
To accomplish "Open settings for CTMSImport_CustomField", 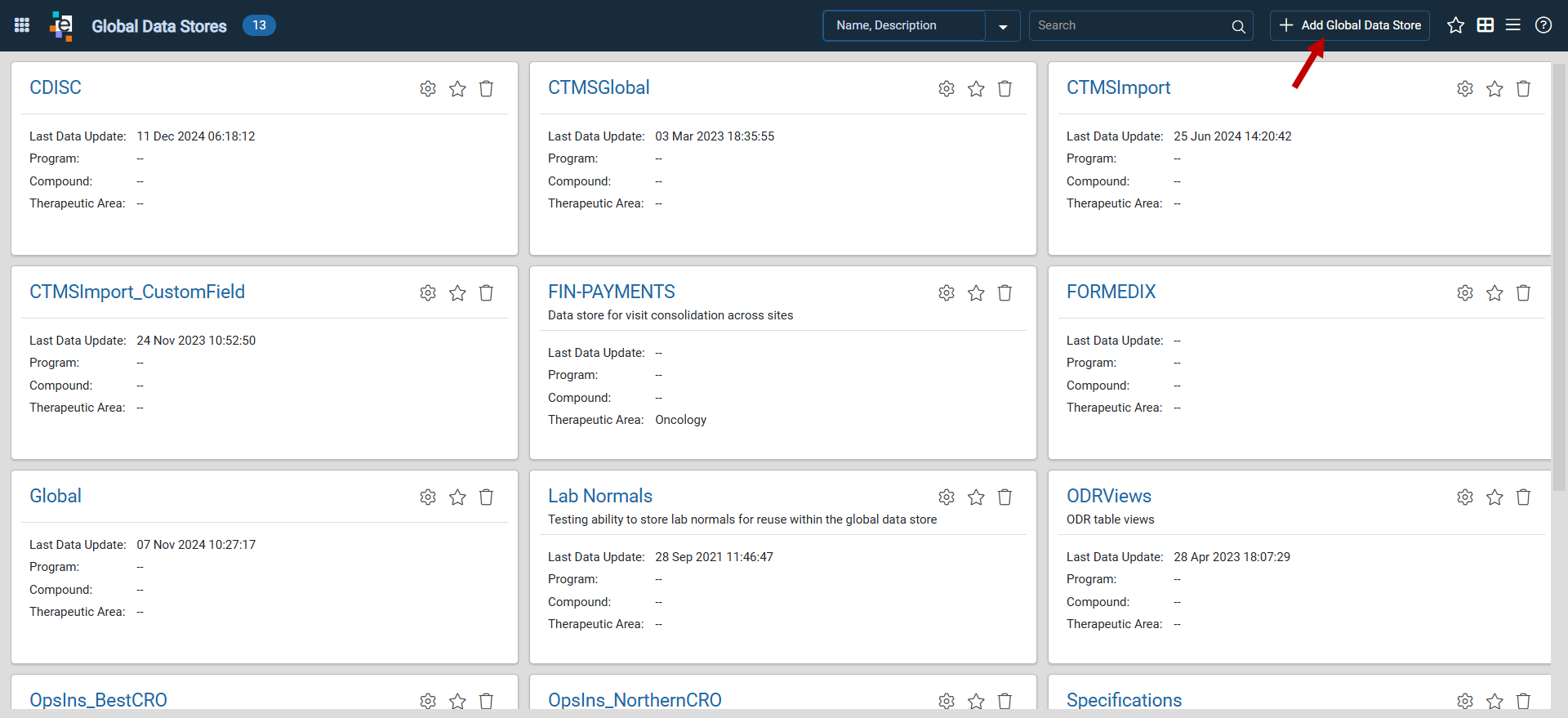I will (428, 292).
